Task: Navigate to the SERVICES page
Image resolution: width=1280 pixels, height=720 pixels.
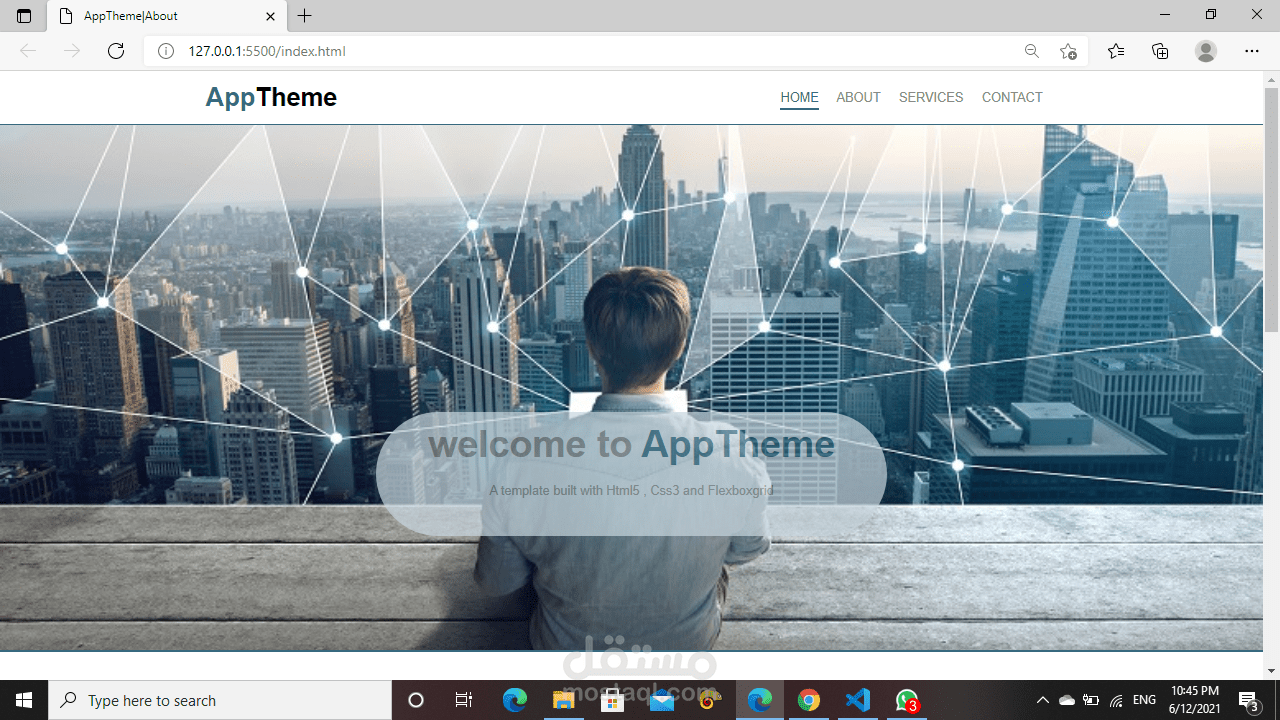Action: pyautogui.click(x=930, y=97)
